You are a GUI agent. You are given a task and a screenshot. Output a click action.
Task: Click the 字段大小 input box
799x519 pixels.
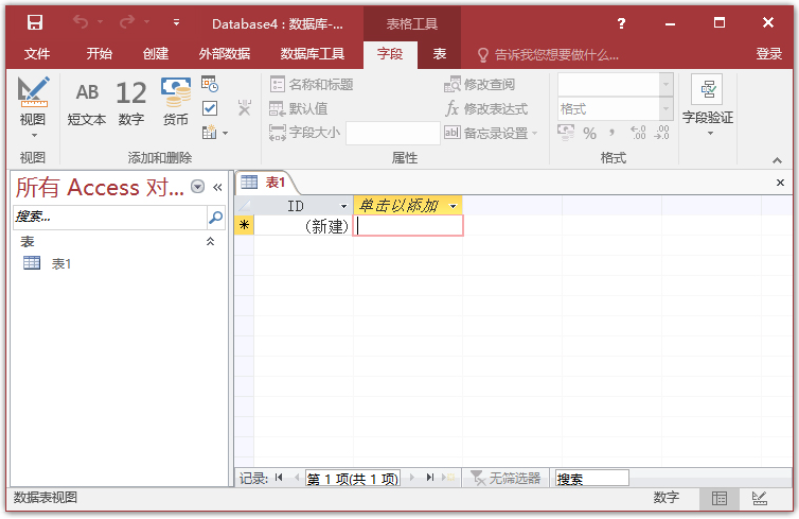pyautogui.click(x=393, y=133)
